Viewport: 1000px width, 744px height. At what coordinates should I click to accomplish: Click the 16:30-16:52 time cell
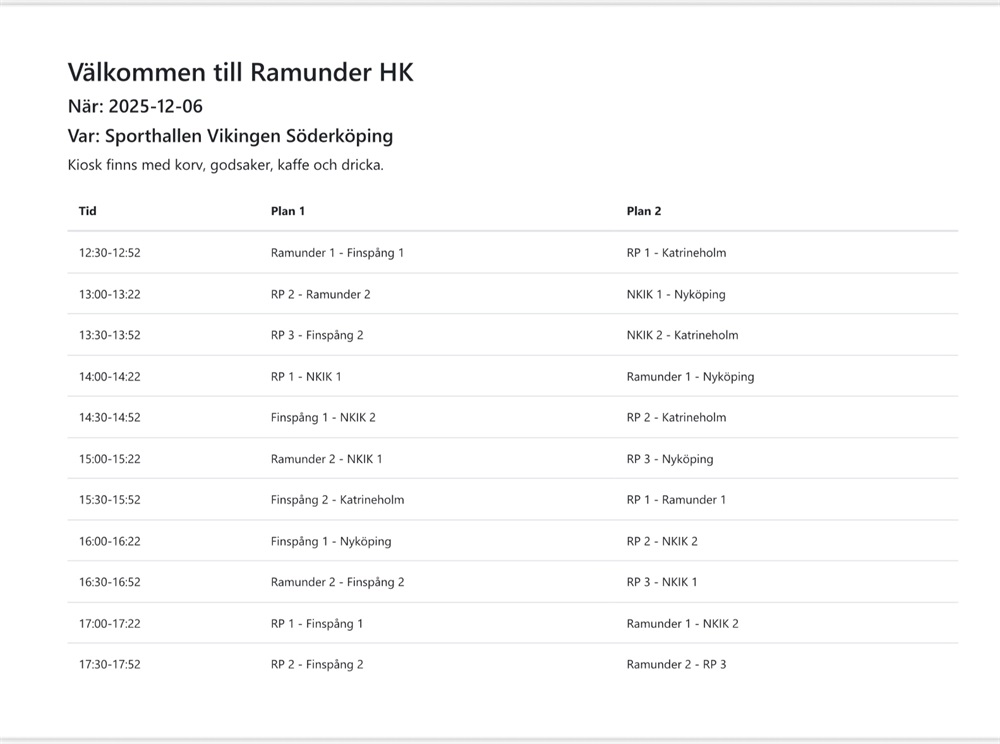tap(110, 582)
